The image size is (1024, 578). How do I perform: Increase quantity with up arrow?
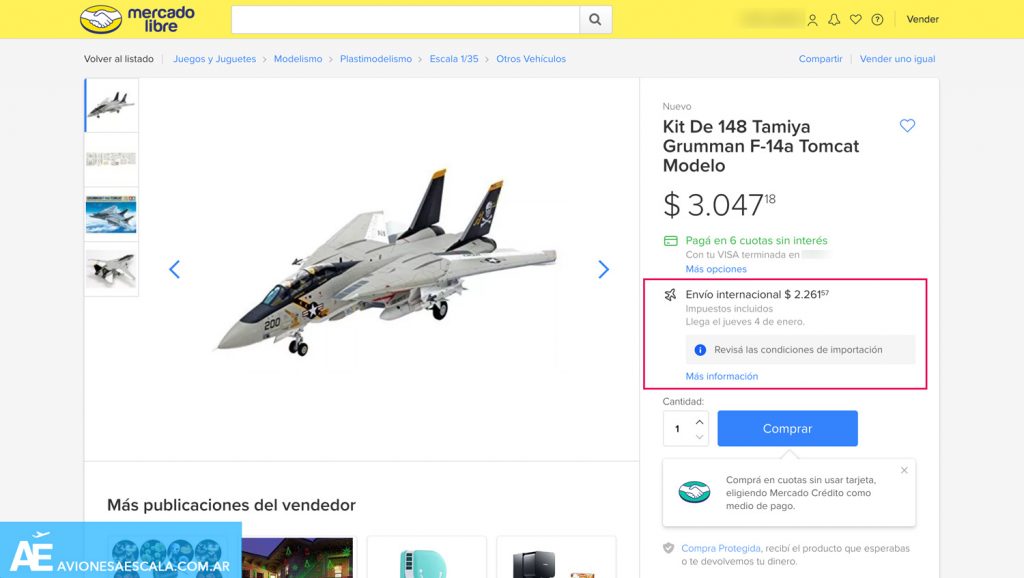click(699, 421)
